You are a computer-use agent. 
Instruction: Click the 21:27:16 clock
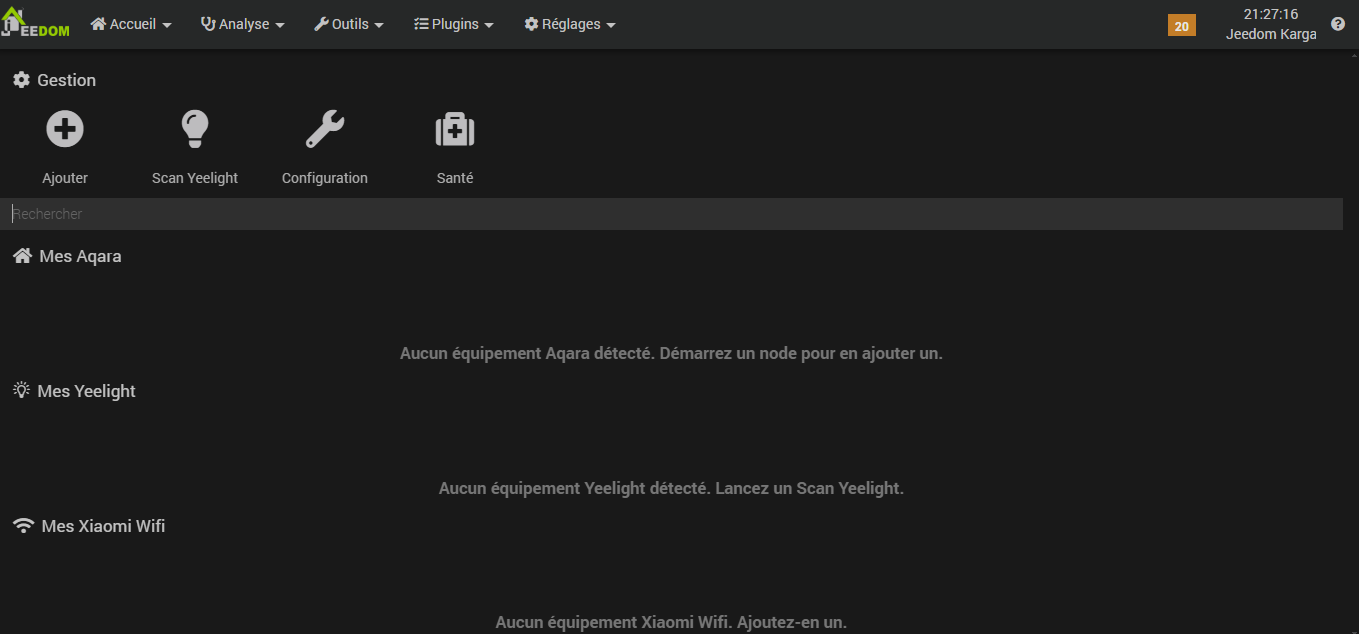click(x=1271, y=14)
